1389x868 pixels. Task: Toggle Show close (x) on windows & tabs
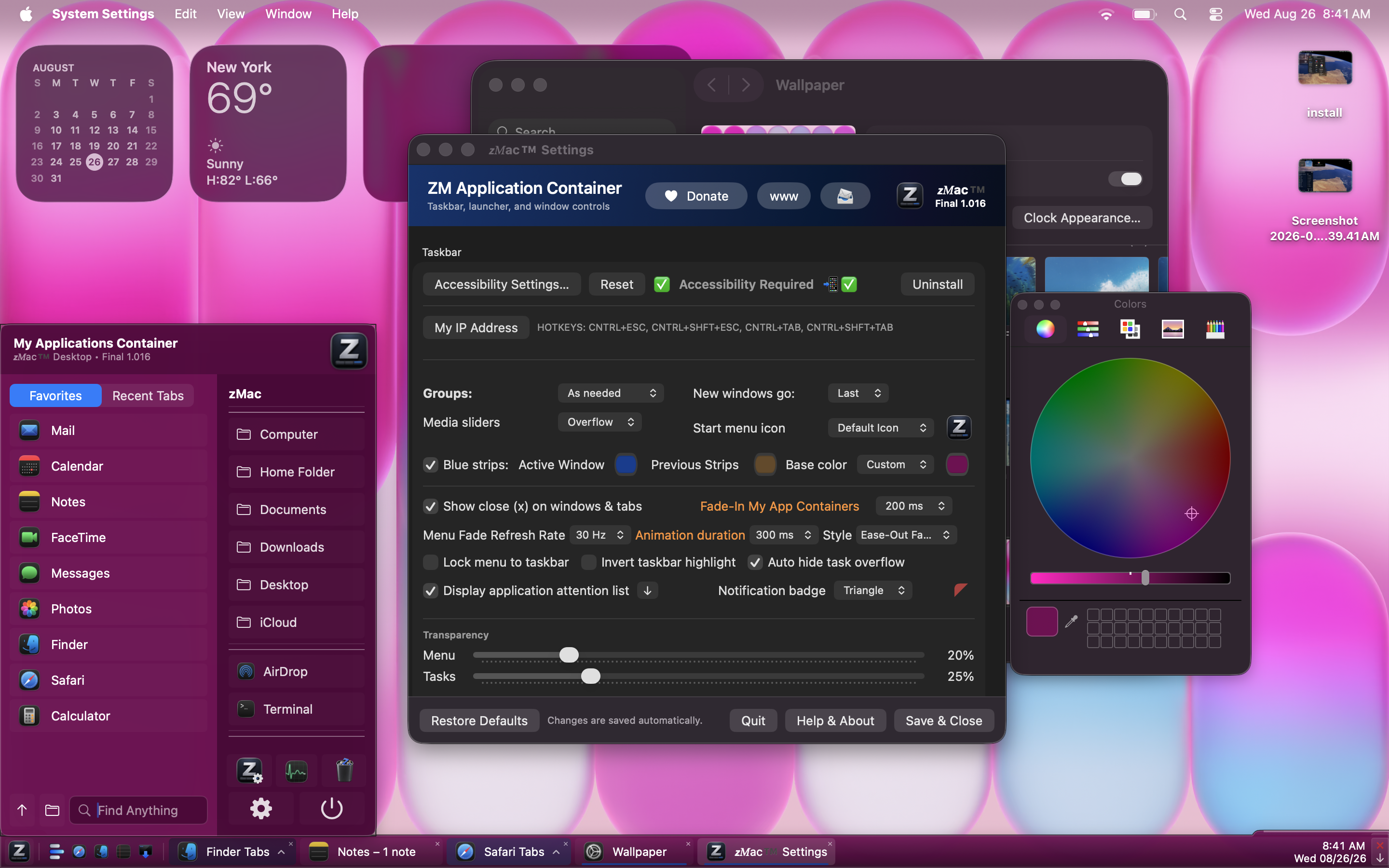click(431, 506)
